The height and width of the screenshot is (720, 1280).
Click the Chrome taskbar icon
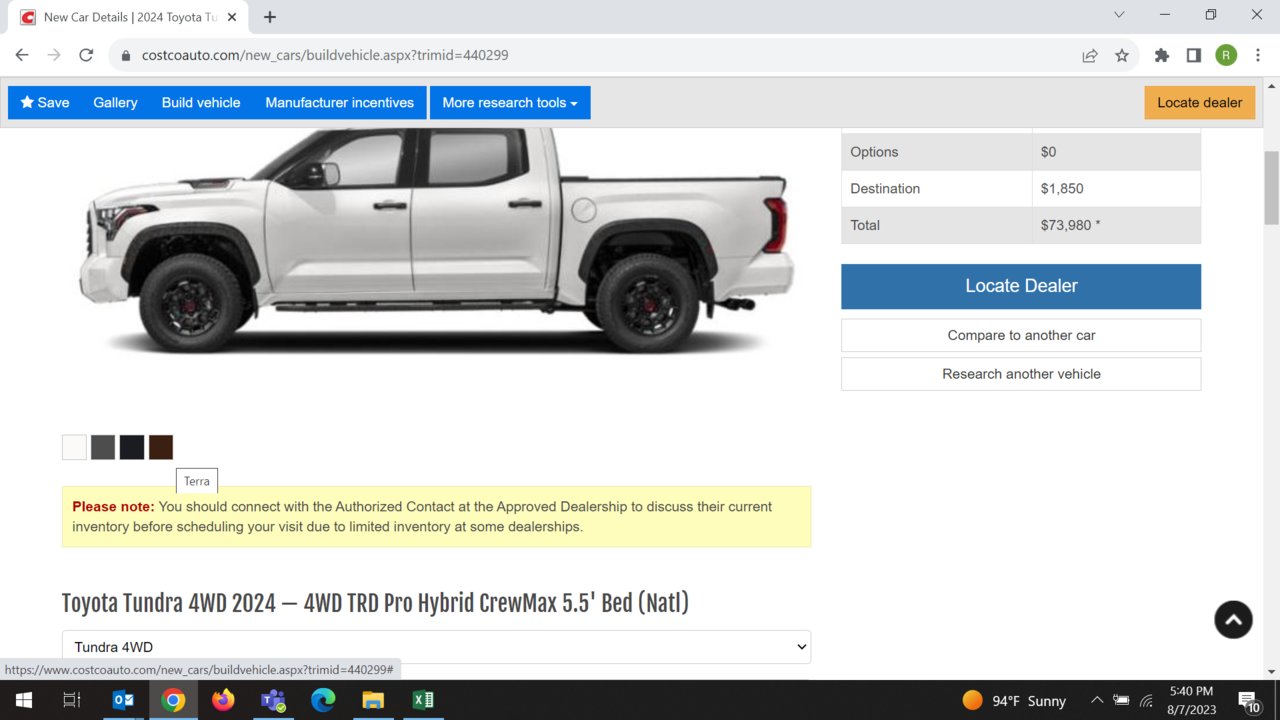173,700
